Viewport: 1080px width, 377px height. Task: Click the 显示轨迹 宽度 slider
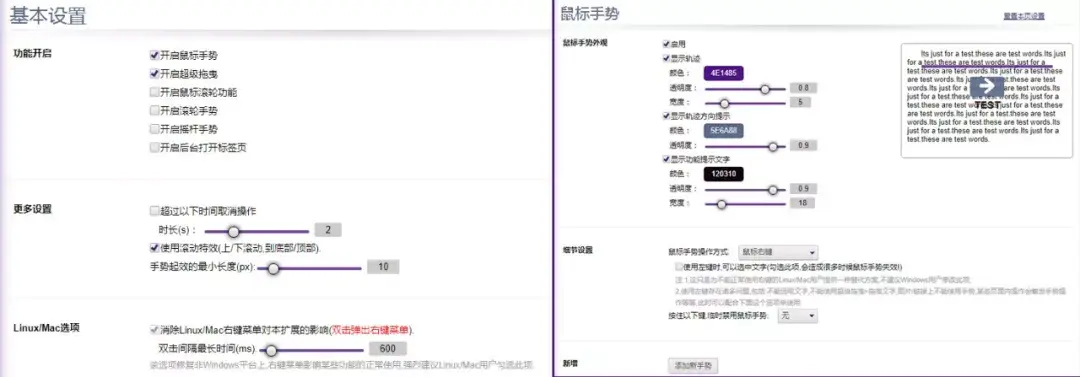(x=745, y=103)
